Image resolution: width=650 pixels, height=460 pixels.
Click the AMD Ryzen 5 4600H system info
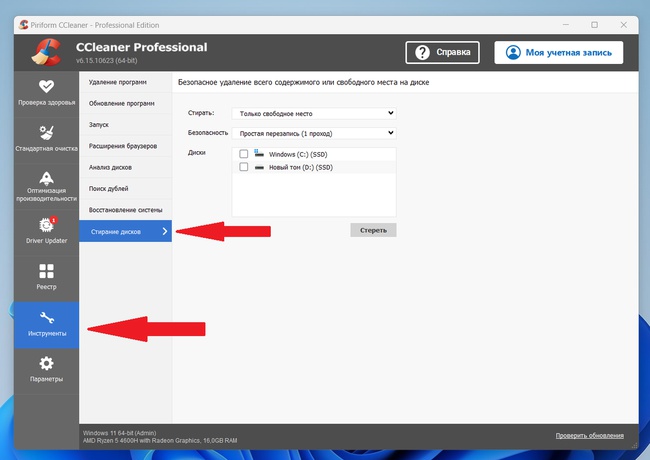click(x=160, y=441)
